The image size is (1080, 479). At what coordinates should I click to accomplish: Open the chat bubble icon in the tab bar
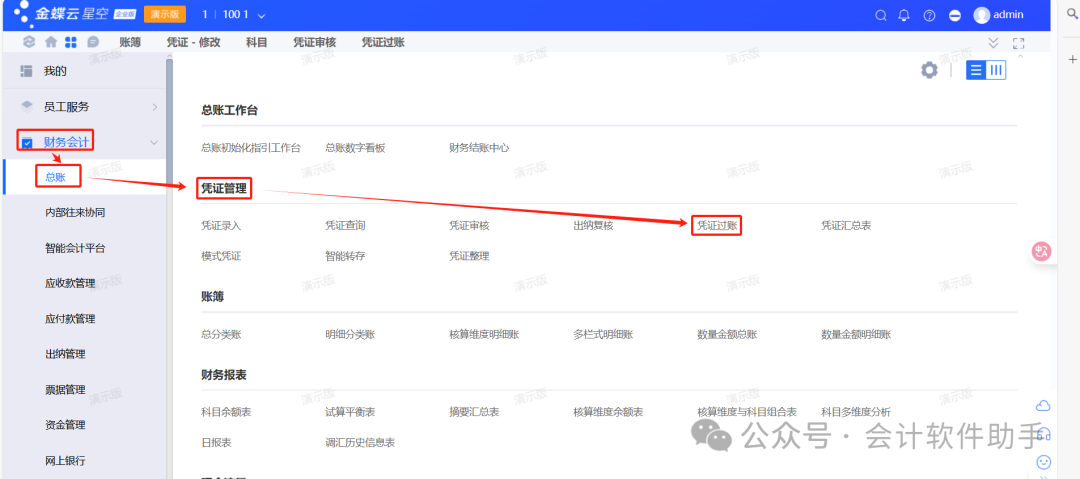(93, 43)
